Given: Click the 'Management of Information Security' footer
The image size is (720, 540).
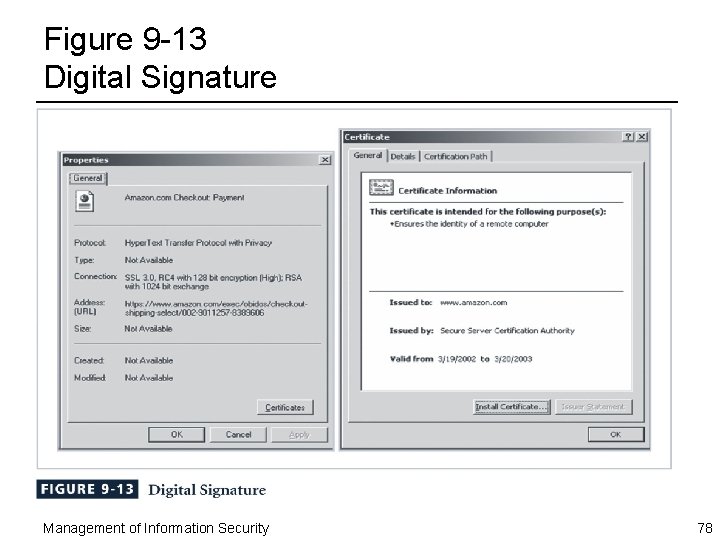Looking at the screenshot, I should pyautogui.click(x=156, y=529).
